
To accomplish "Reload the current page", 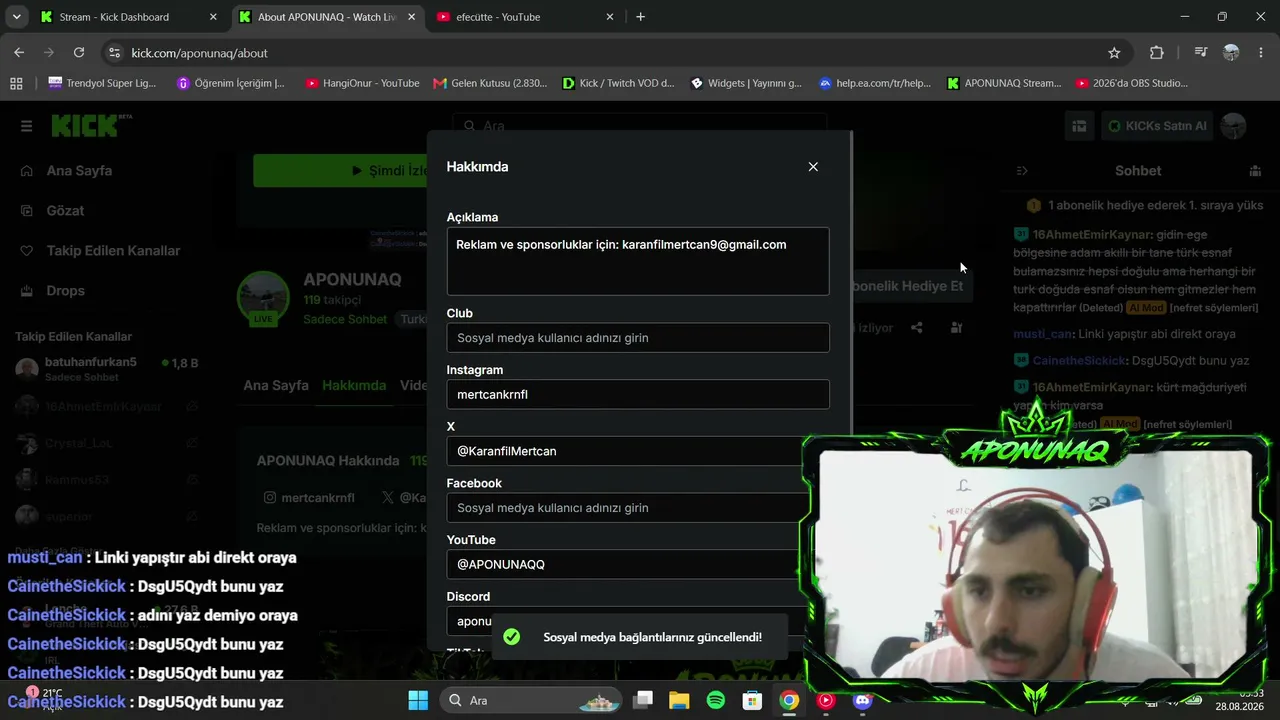I will [x=79, y=53].
